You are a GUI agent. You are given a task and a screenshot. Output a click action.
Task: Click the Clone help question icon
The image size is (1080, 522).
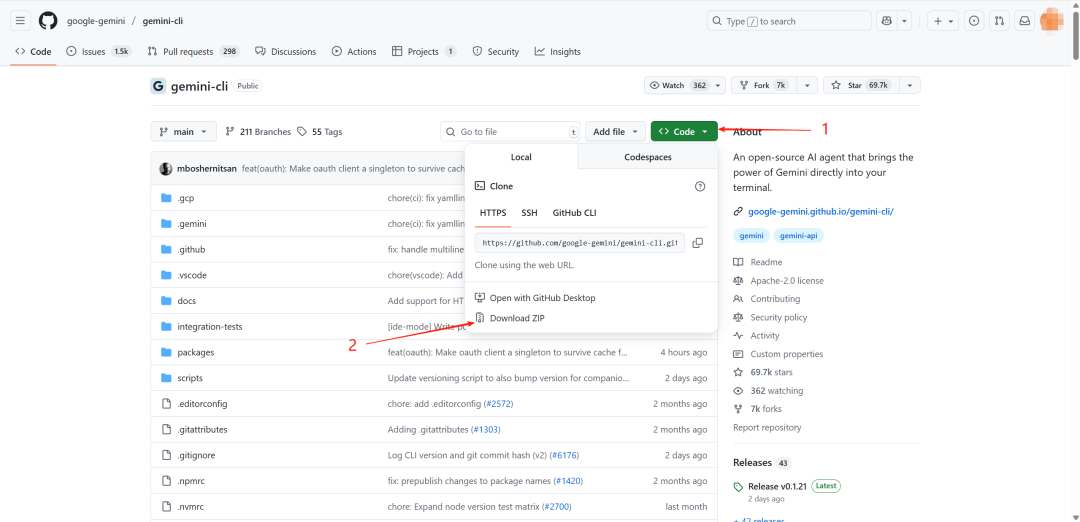[x=700, y=186]
